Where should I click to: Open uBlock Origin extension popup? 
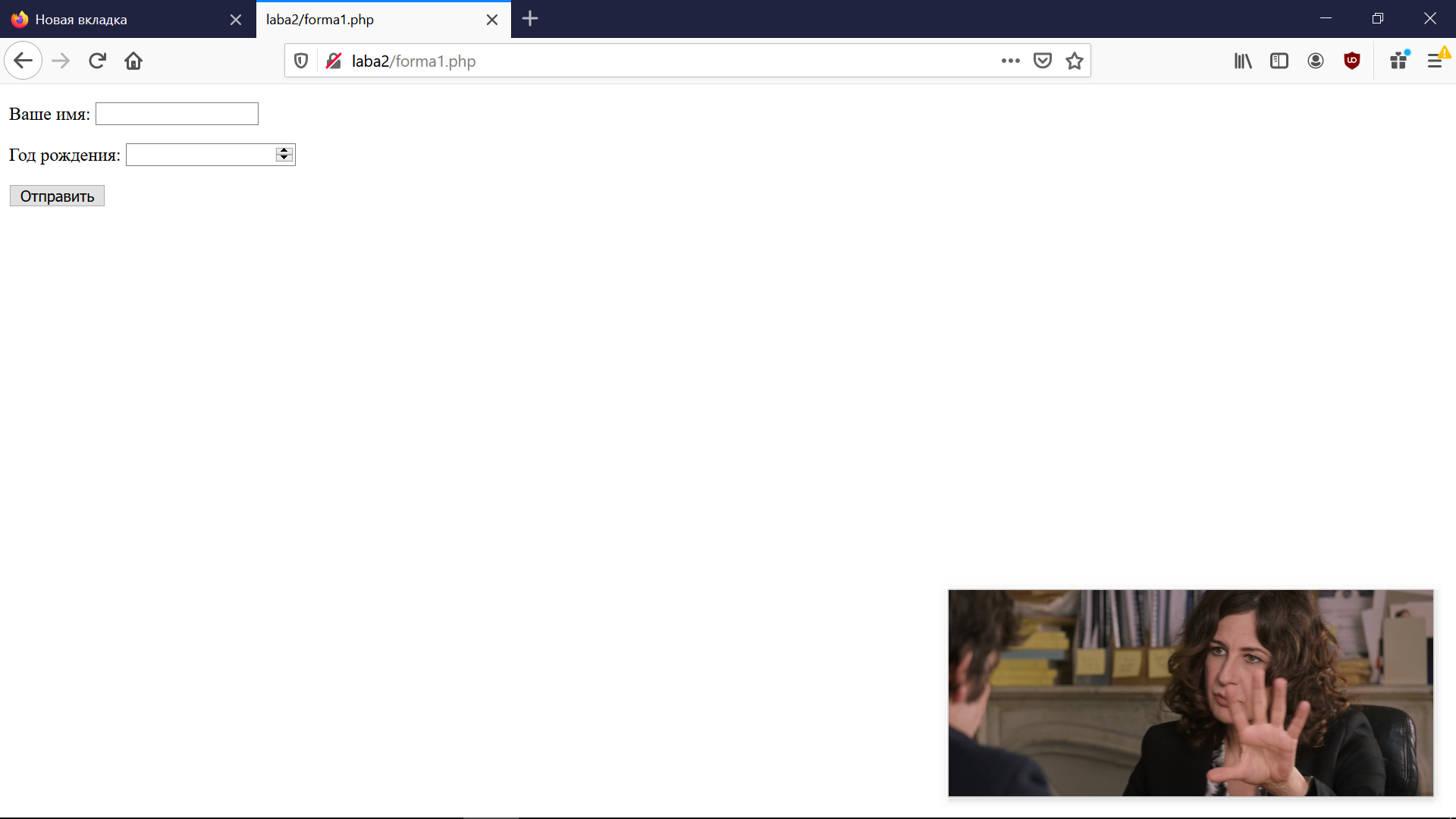point(1352,61)
